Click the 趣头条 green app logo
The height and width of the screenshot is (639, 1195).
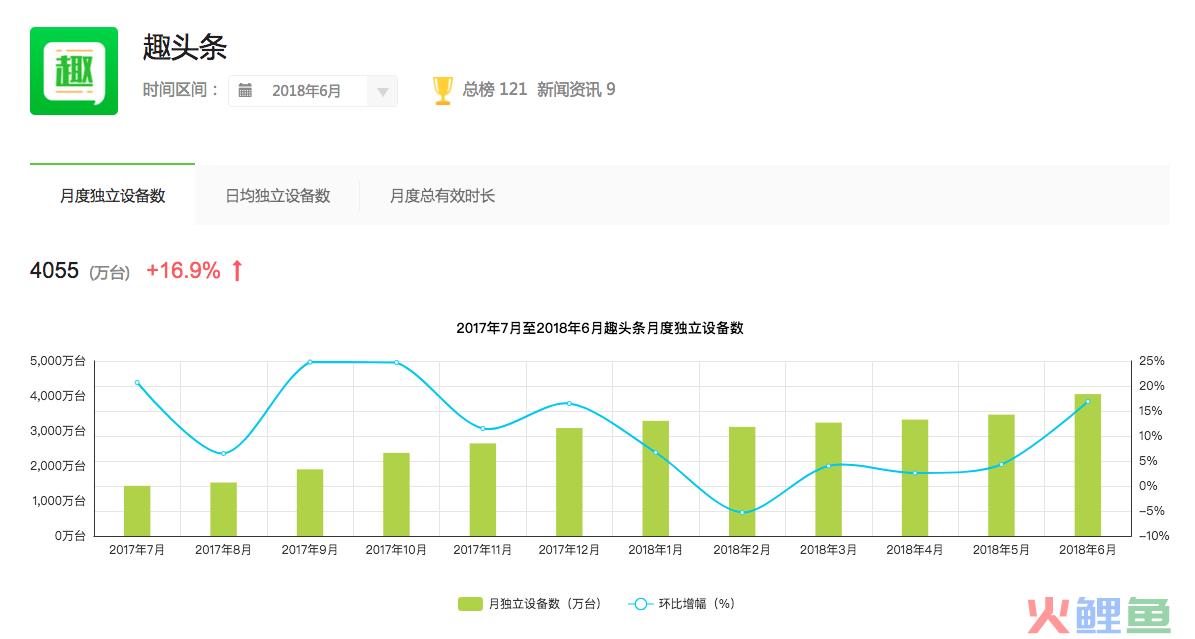point(74,71)
